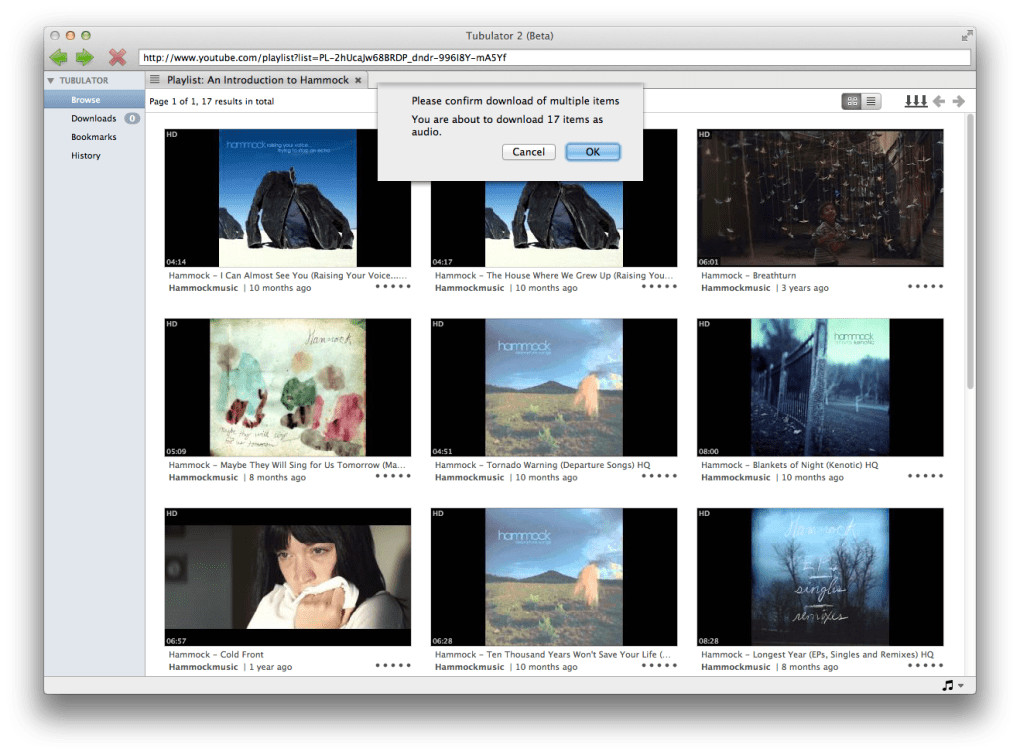The height and width of the screenshot is (755, 1020).
Task: Click the green back arrow
Action: click(59, 58)
